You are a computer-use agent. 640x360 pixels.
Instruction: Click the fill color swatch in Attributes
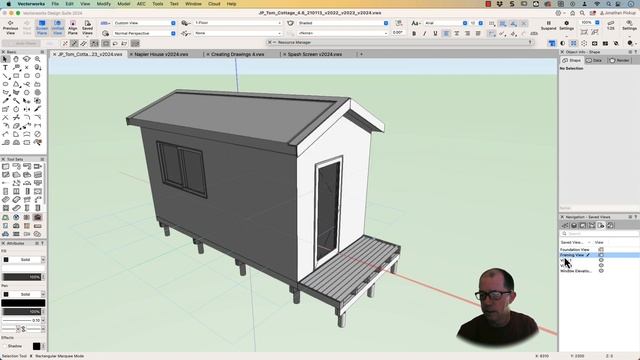(23, 269)
